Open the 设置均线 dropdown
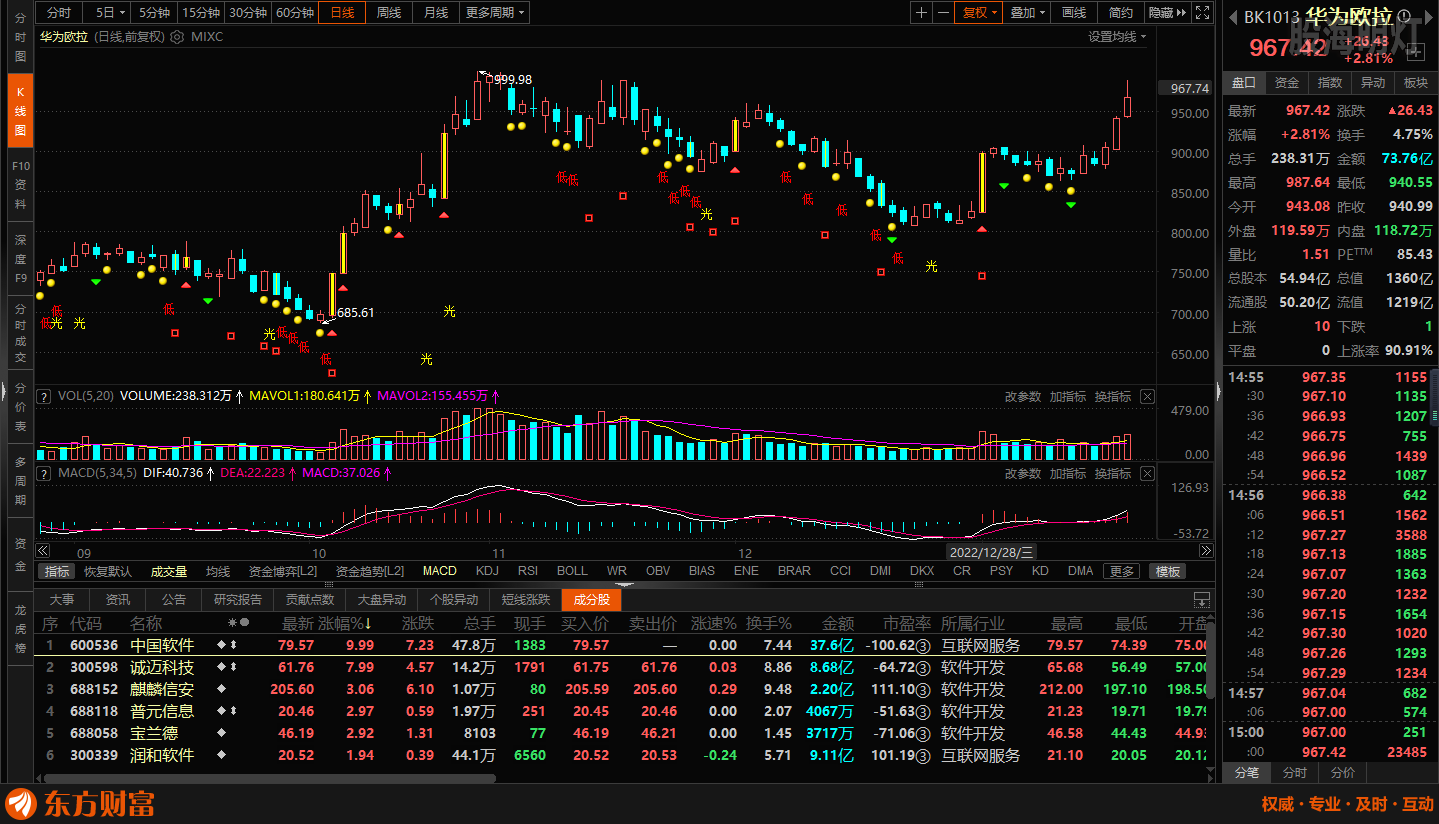Image resolution: width=1439 pixels, height=824 pixels. [1117, 37]
